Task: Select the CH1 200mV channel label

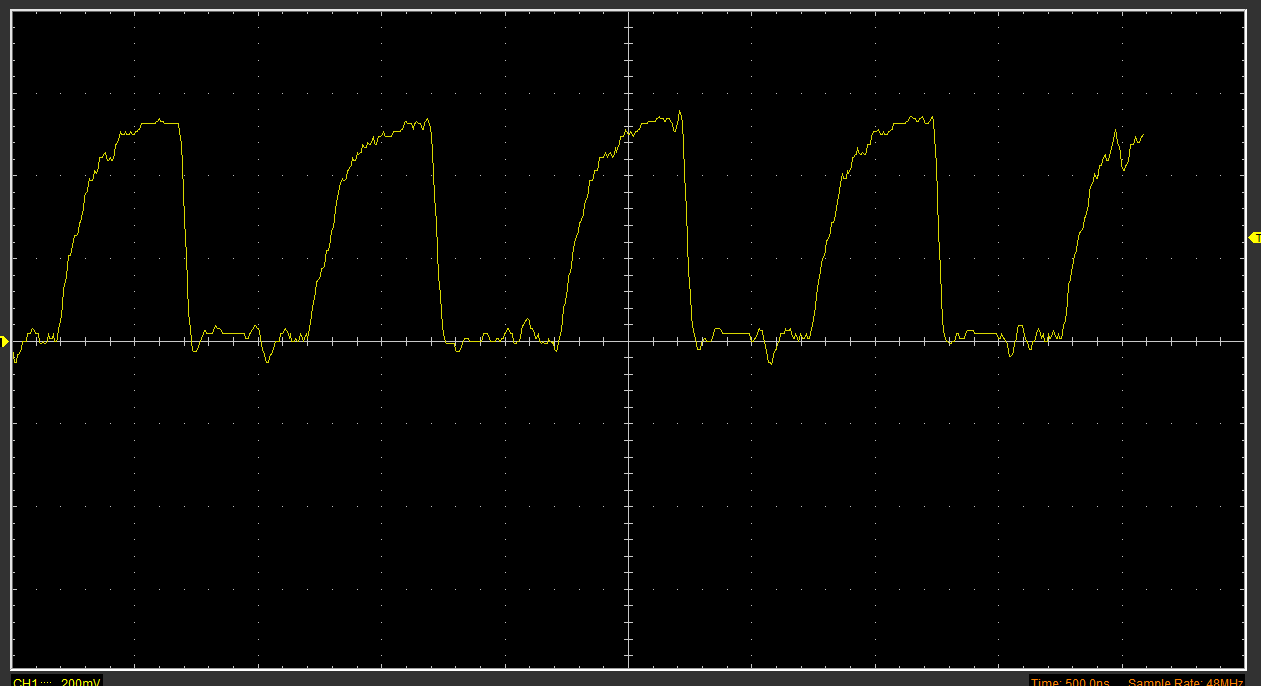Action: 56,681
